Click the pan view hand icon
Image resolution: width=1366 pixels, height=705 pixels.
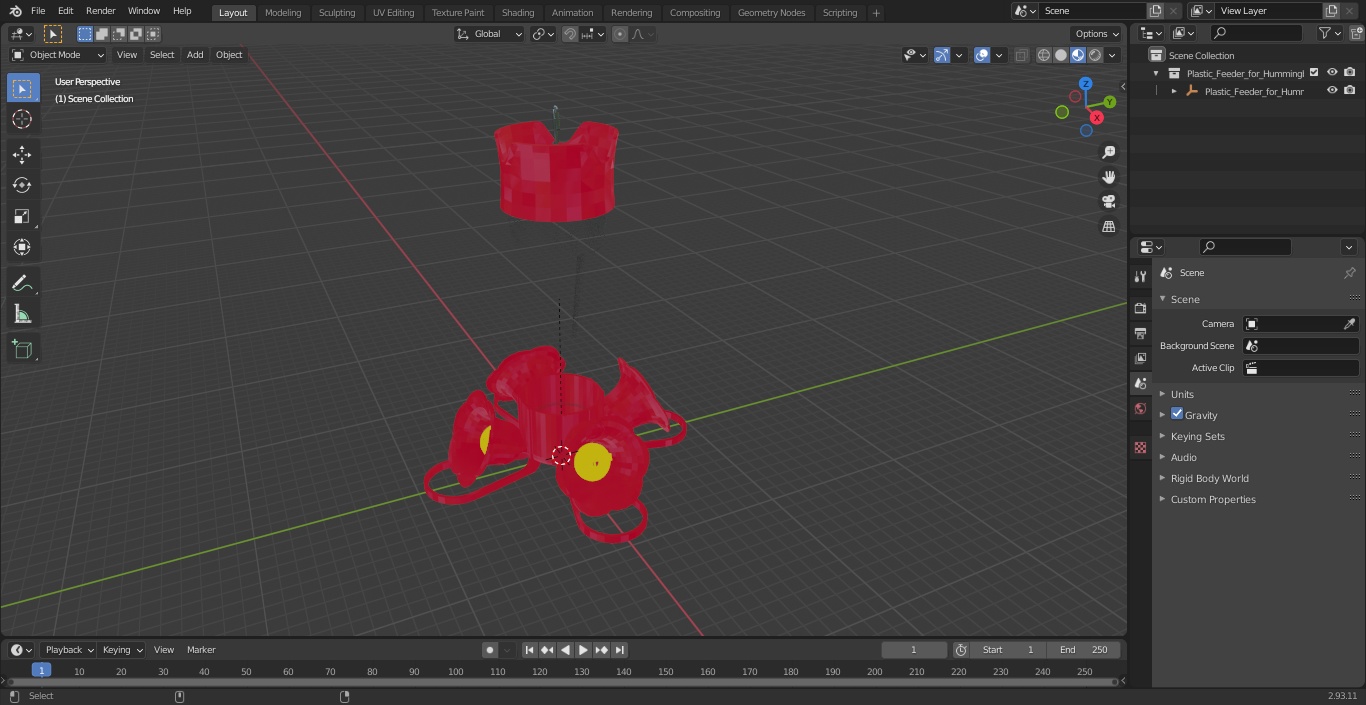[x=1109, y=177]
